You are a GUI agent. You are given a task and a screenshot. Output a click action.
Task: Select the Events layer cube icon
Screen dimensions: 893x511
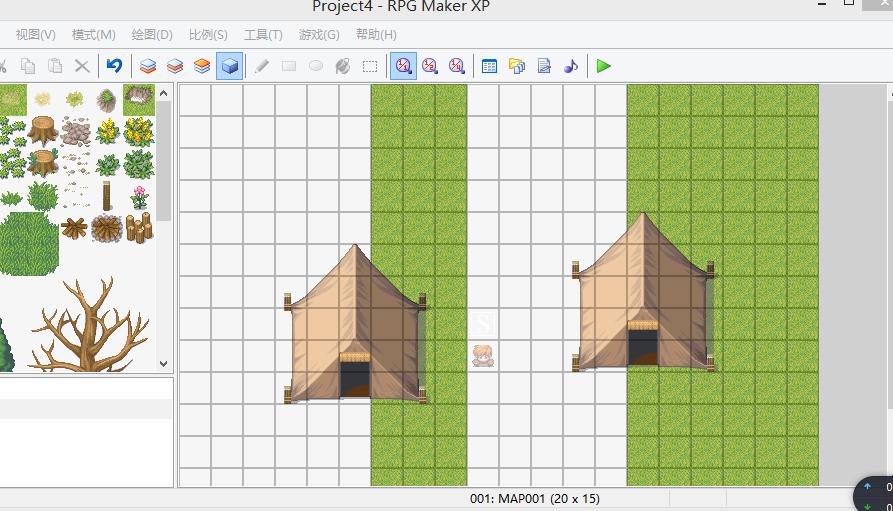(230, 66)
